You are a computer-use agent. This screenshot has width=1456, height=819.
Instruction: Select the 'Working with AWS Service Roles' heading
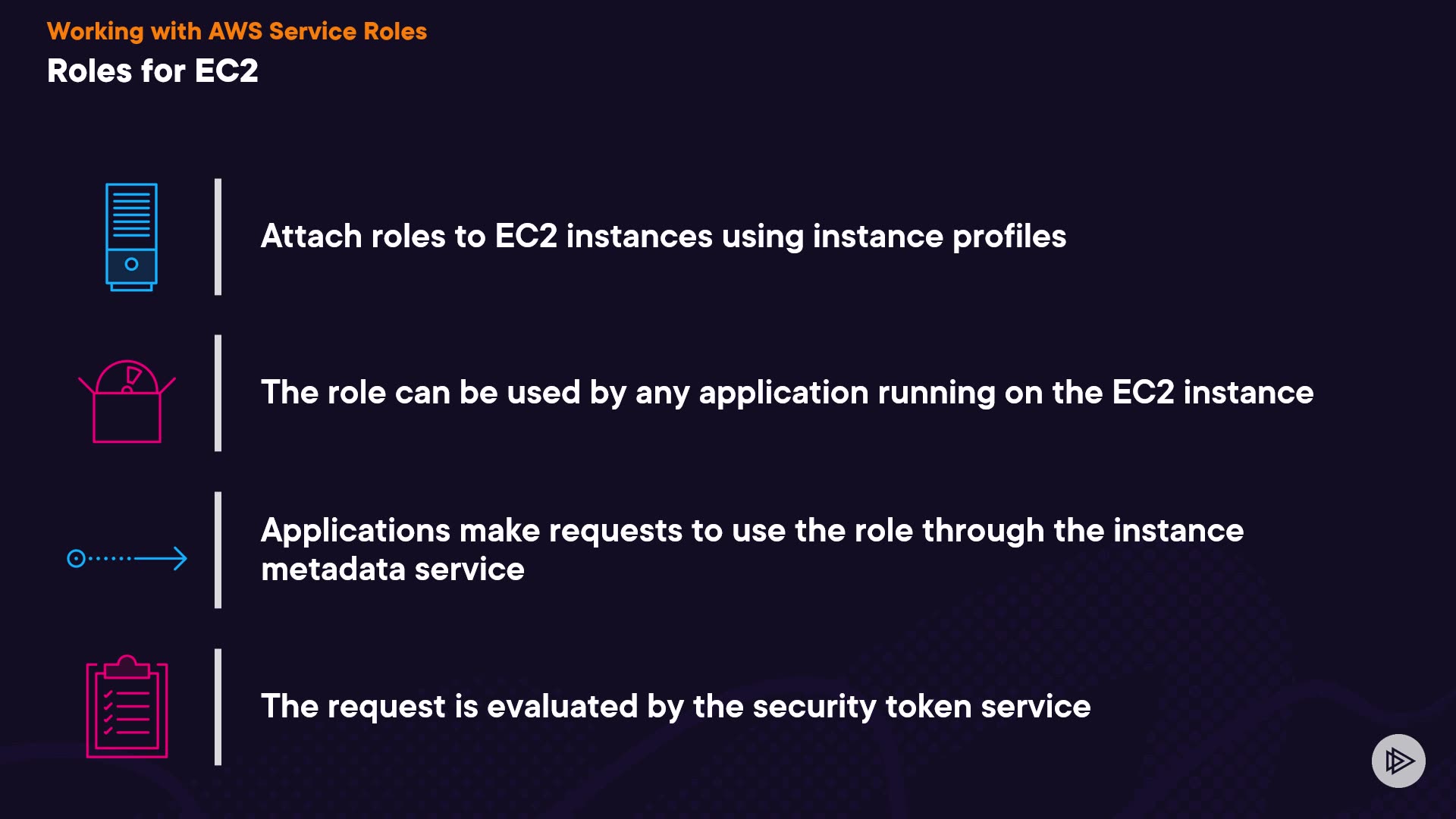(x=237, y=31)
